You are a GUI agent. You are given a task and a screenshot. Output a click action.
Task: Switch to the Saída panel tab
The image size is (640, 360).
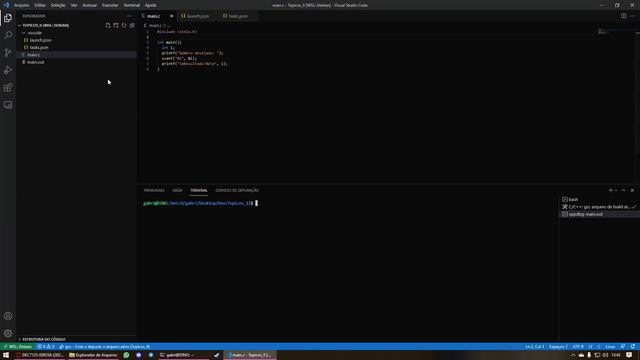[x=177, y=190]
